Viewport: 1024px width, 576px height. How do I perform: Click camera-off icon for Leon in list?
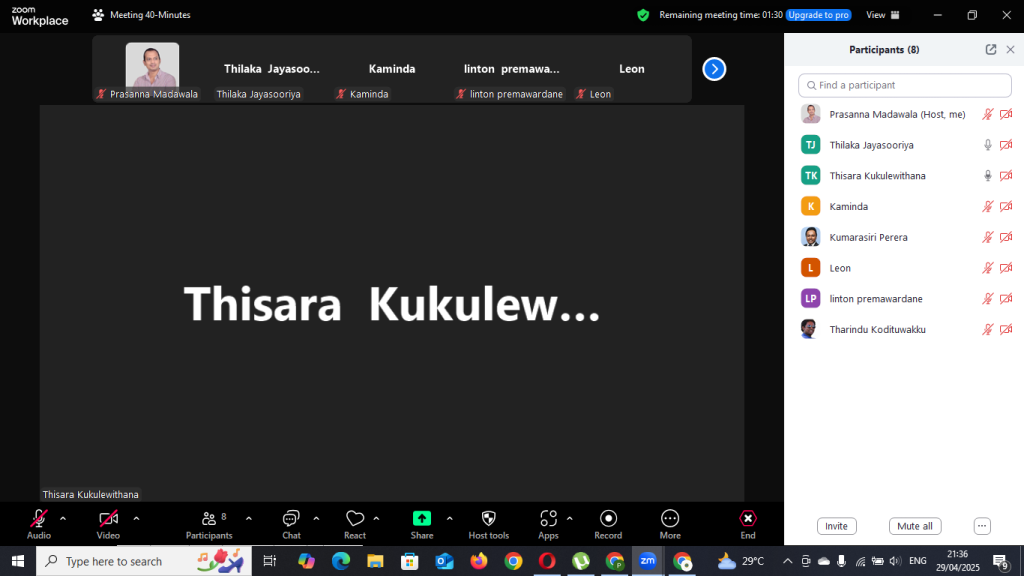click(1006, 268)
